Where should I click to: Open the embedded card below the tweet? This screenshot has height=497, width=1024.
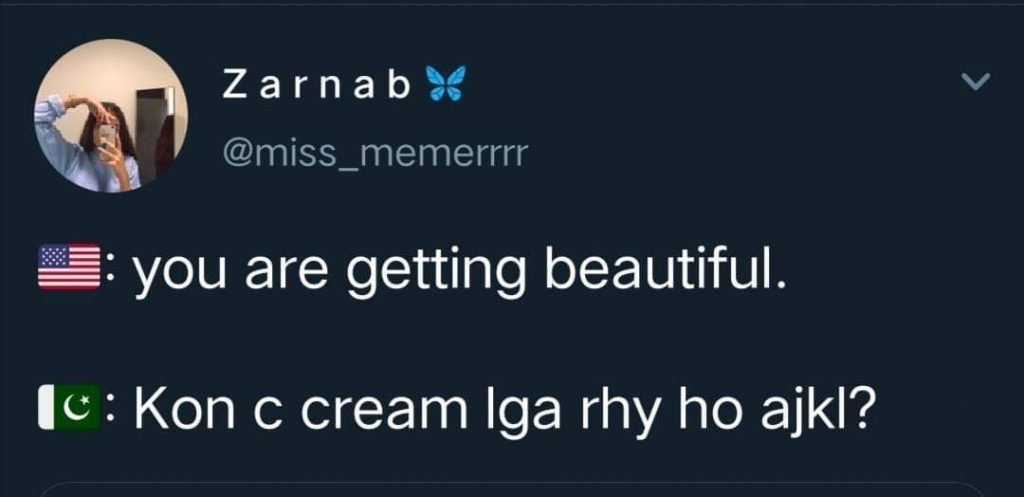pyautogui.click(x=512, y=490)
